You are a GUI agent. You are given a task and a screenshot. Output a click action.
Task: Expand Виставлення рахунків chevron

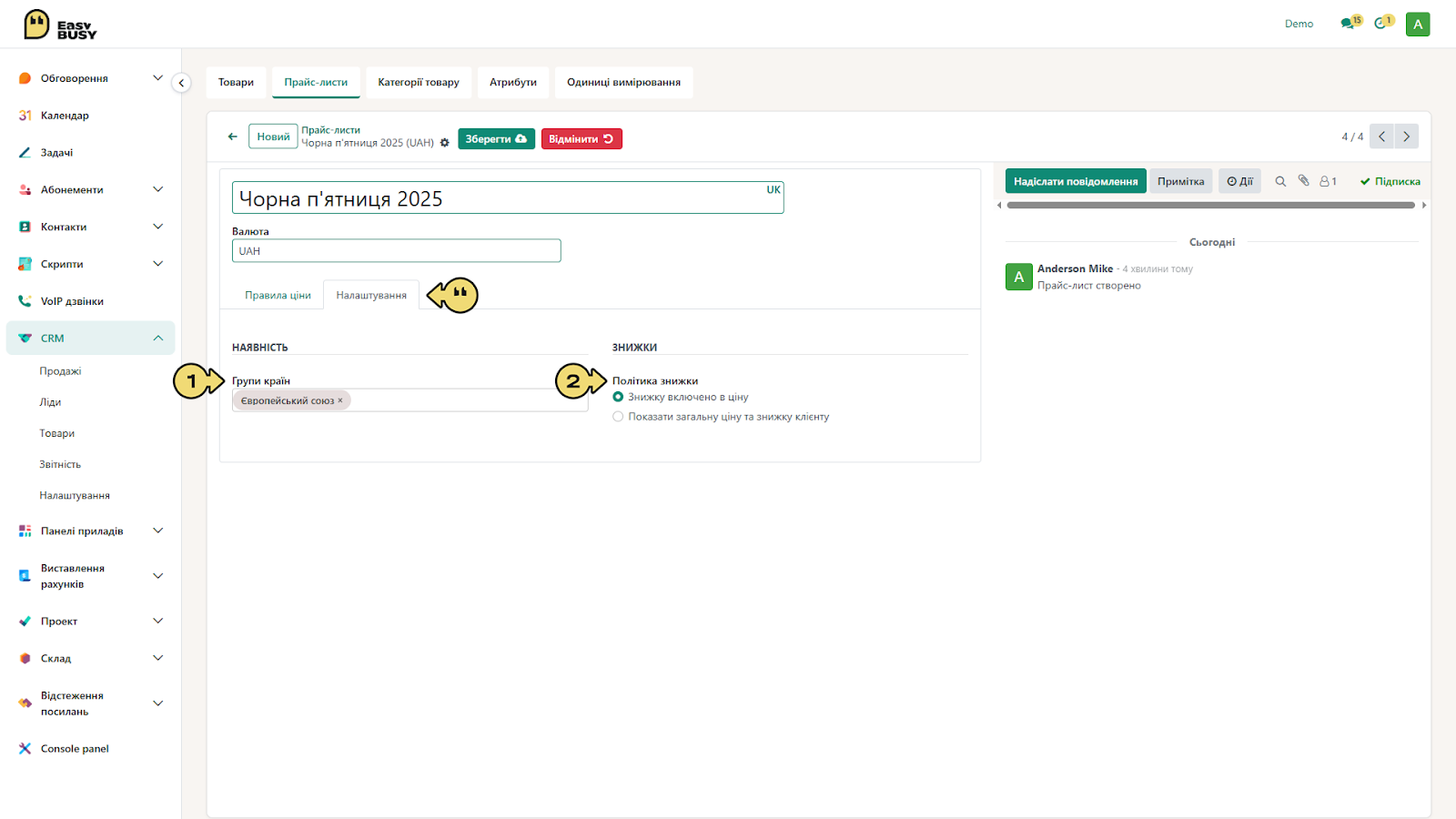157,576
